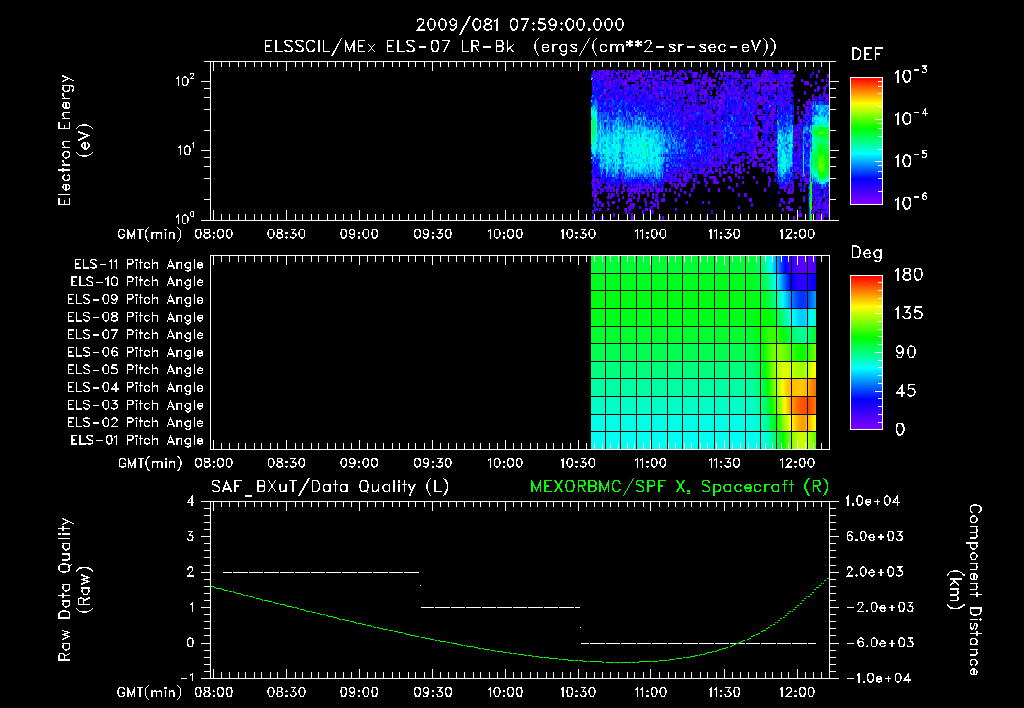Click 09:30 tick on pitch angle time axis

(x=432, y=463)
